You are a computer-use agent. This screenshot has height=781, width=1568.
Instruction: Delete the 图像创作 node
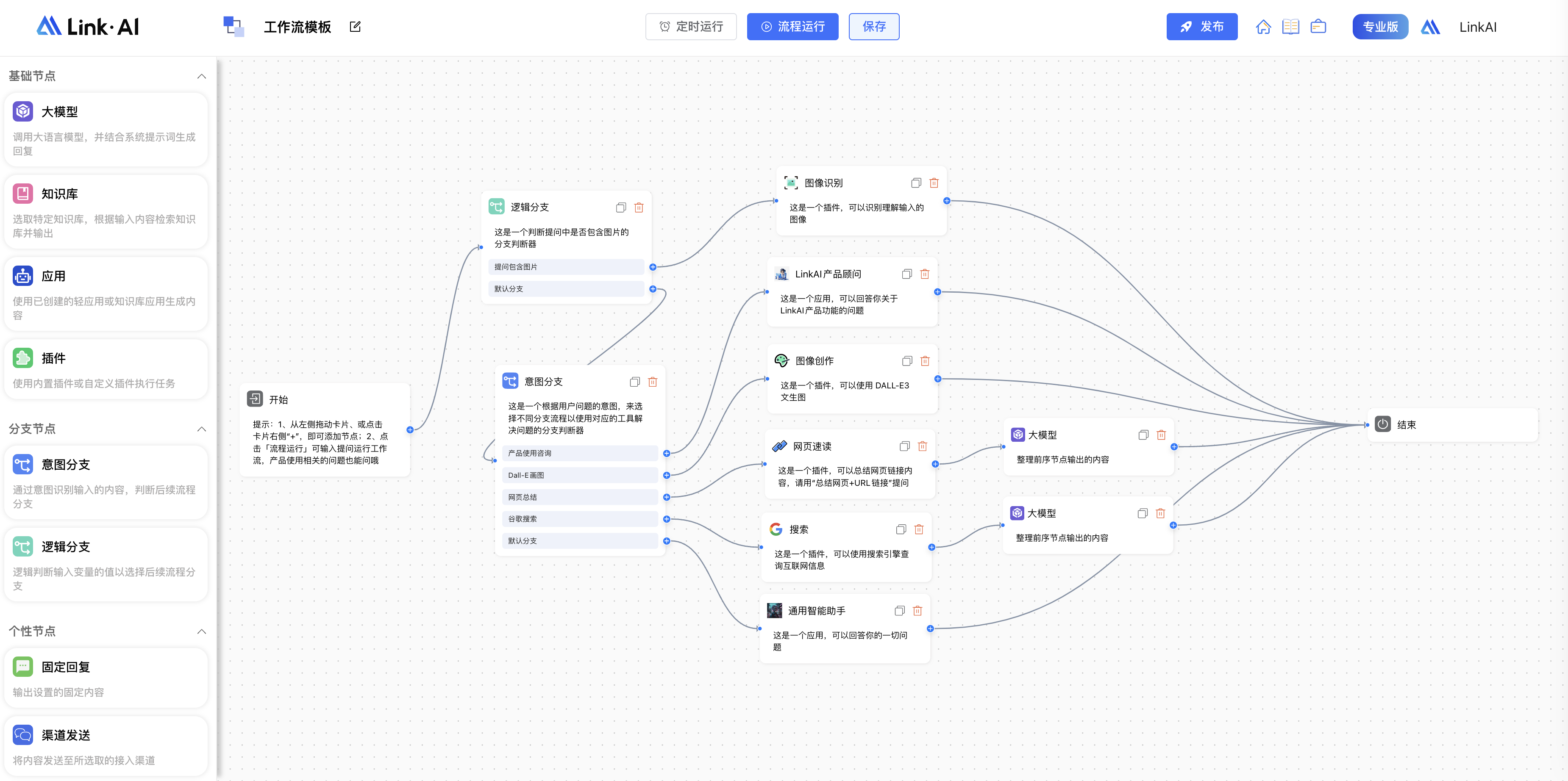click(925, 361)
